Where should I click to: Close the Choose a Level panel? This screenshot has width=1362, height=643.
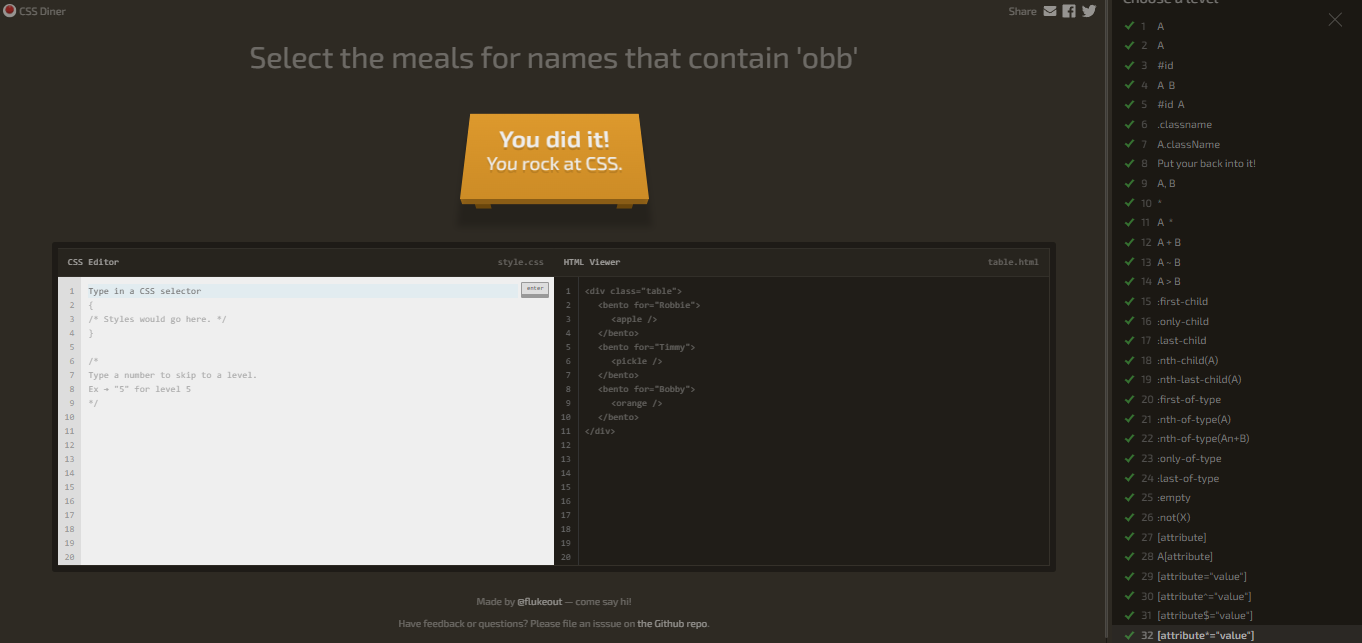[1335, 19]
